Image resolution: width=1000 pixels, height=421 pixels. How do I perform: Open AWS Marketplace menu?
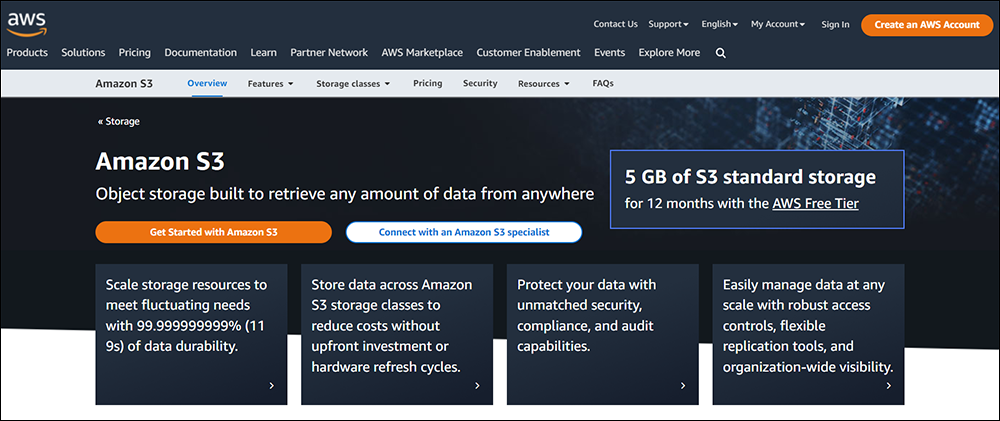click(x=422, y=52)
